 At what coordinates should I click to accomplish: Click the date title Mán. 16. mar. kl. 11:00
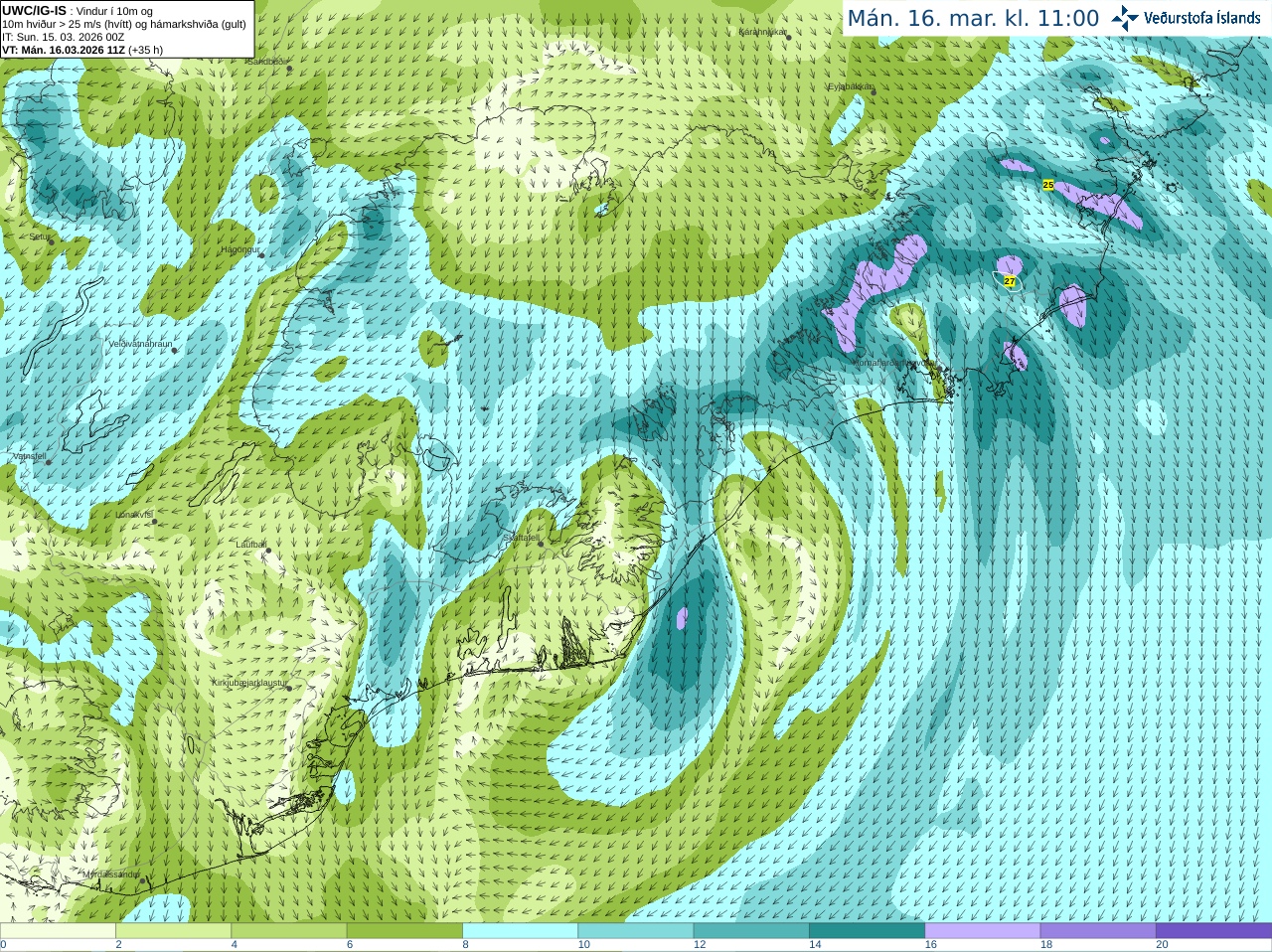pyautogui.click(x=973, y=18)
